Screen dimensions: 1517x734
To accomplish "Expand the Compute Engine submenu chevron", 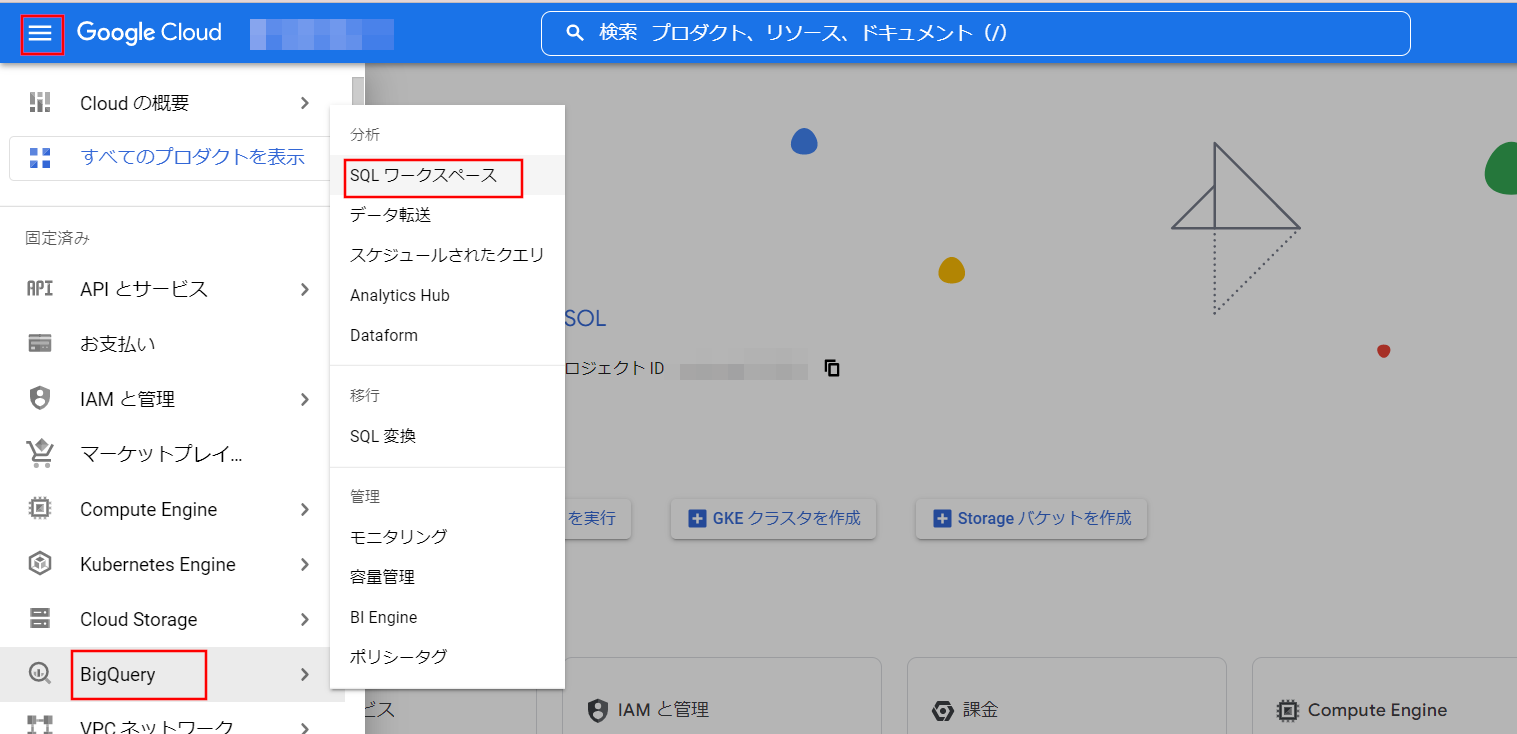I will 305,509.
